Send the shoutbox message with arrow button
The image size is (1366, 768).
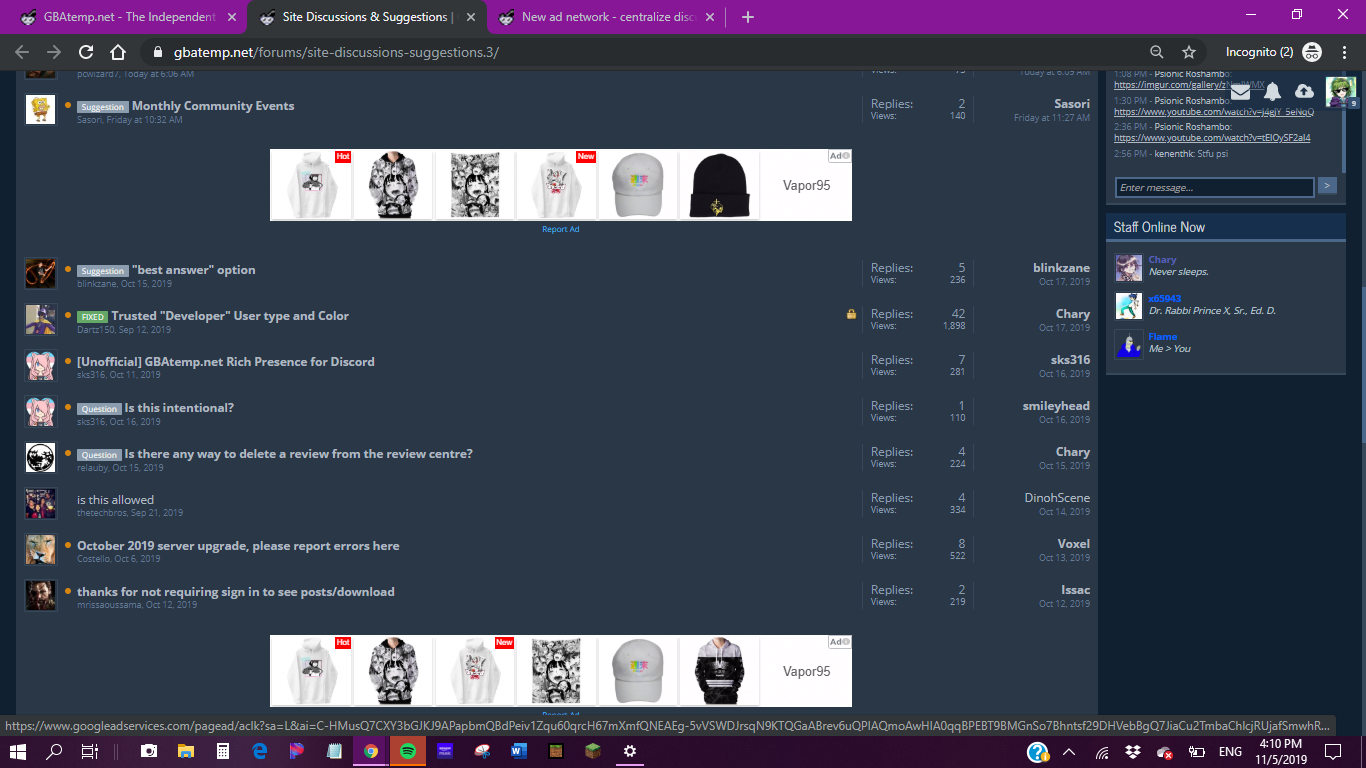point(1327,185)
